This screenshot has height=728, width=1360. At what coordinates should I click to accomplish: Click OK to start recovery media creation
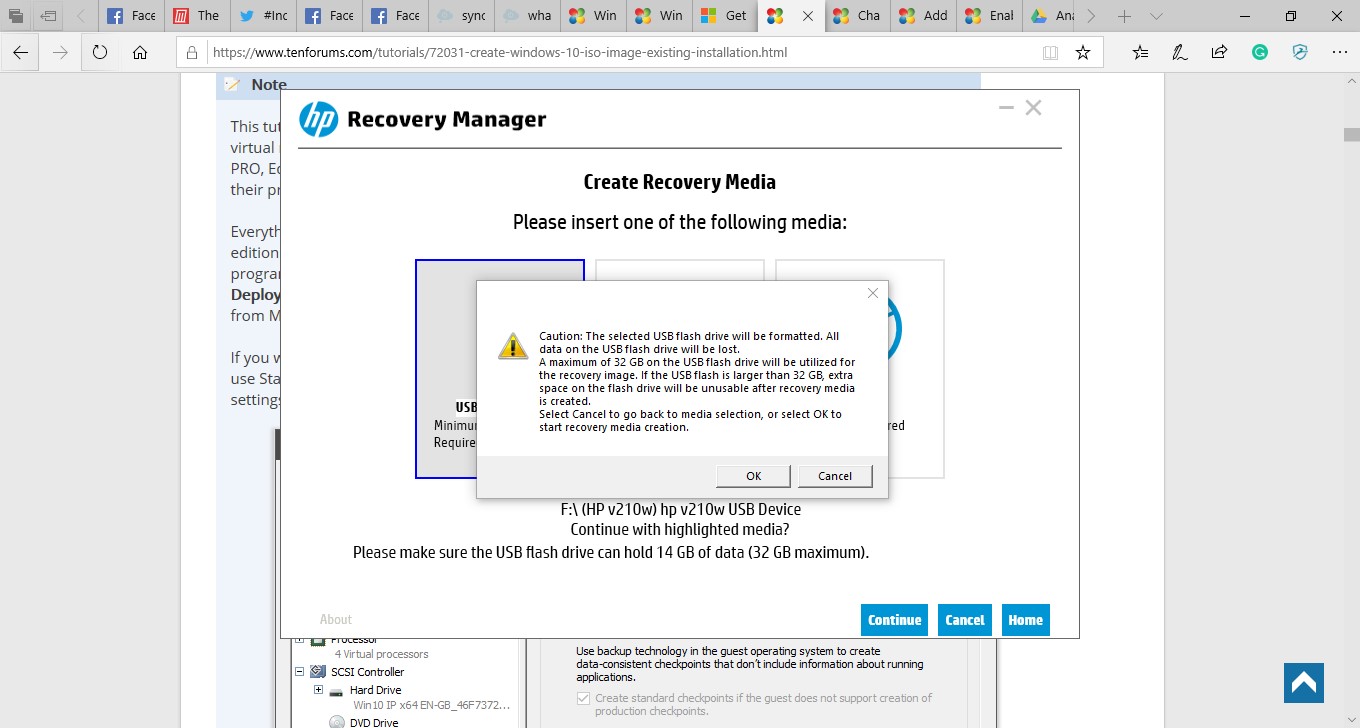click(754, 476)
